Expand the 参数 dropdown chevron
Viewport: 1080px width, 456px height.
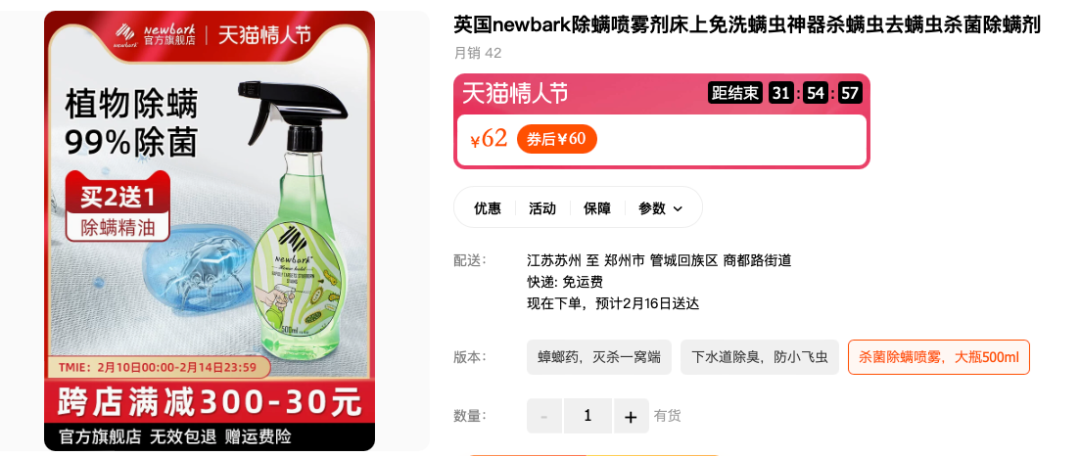point(678,209)
